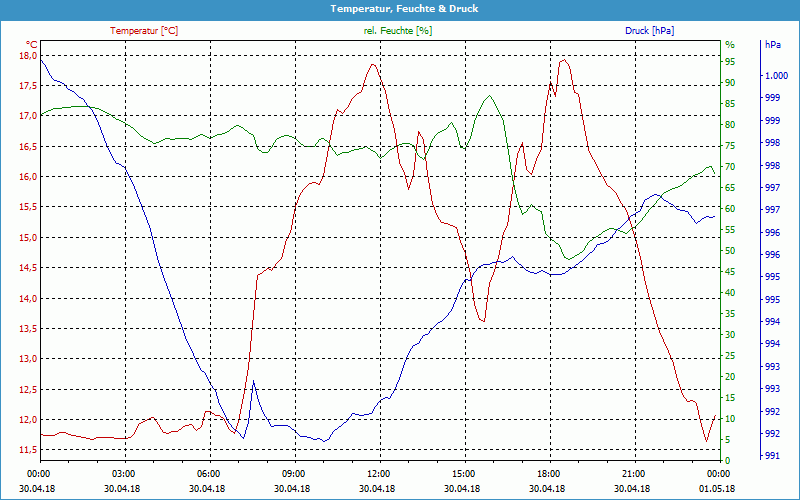Viewport: 800px width, 500px height.
Task: Pick the 21:00 time axis label
Action: pos(633,473)
